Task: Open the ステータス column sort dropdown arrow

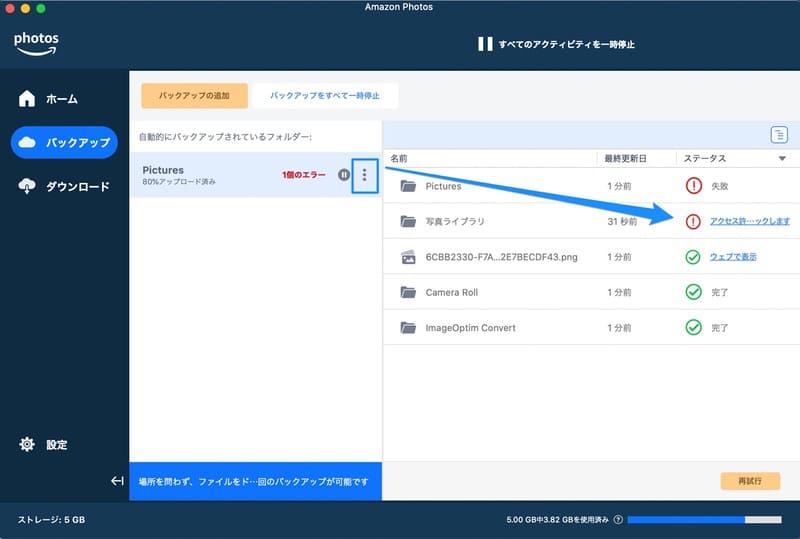Action: point(781,159)
